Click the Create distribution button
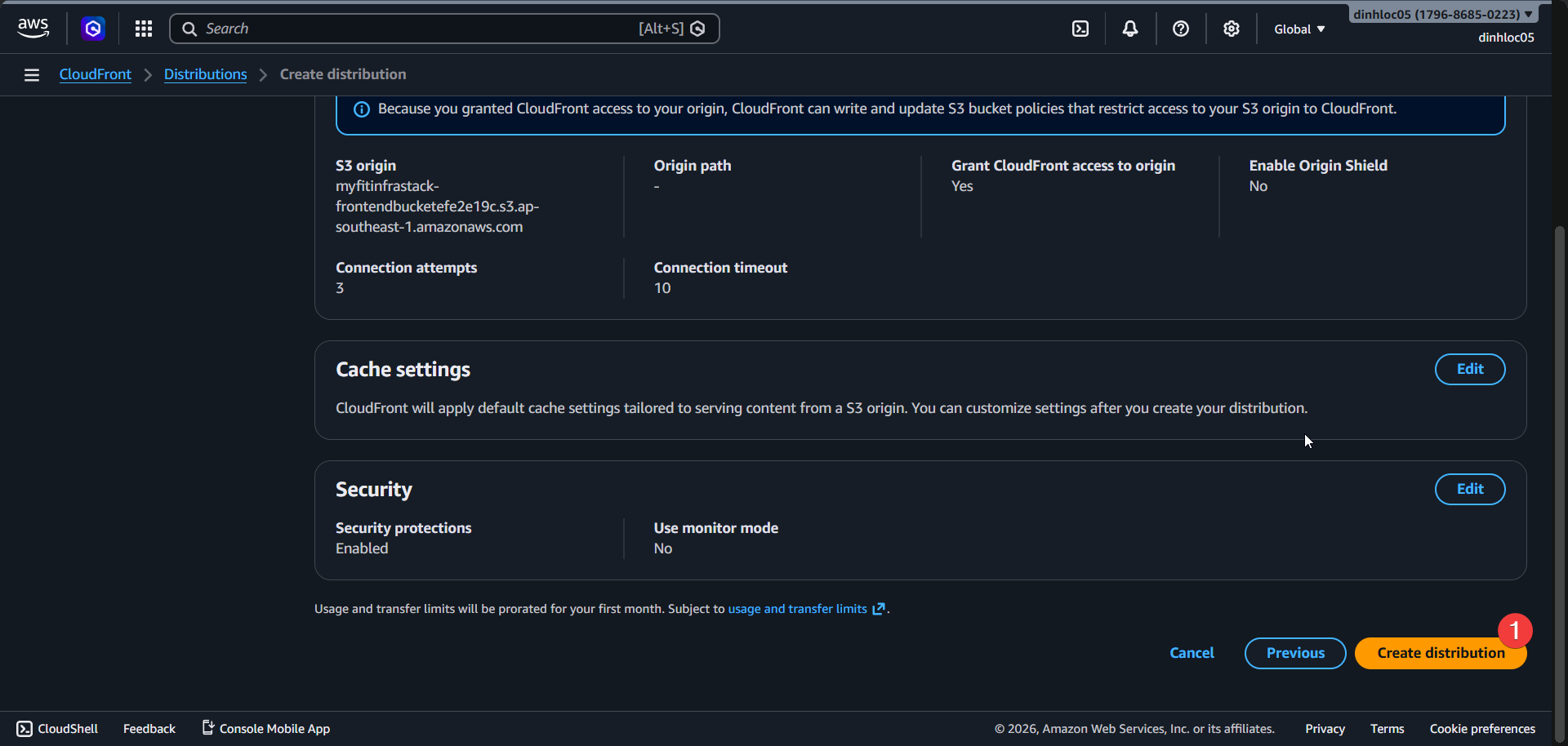Viewport: 1568px width, 746px height. (1440, 653)
